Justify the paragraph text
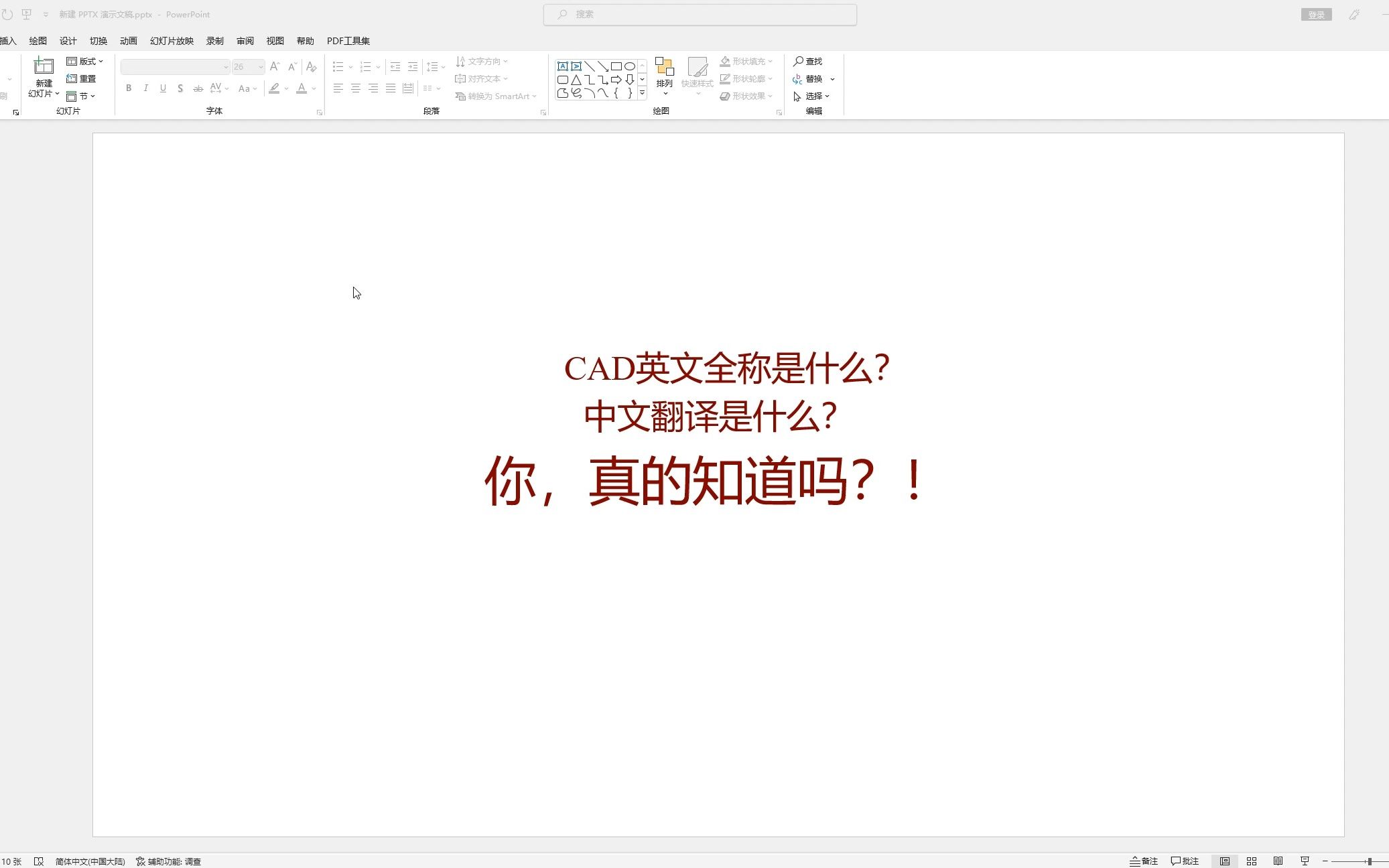Viewport: 1389px width, 868px height. tap(390, 88)
